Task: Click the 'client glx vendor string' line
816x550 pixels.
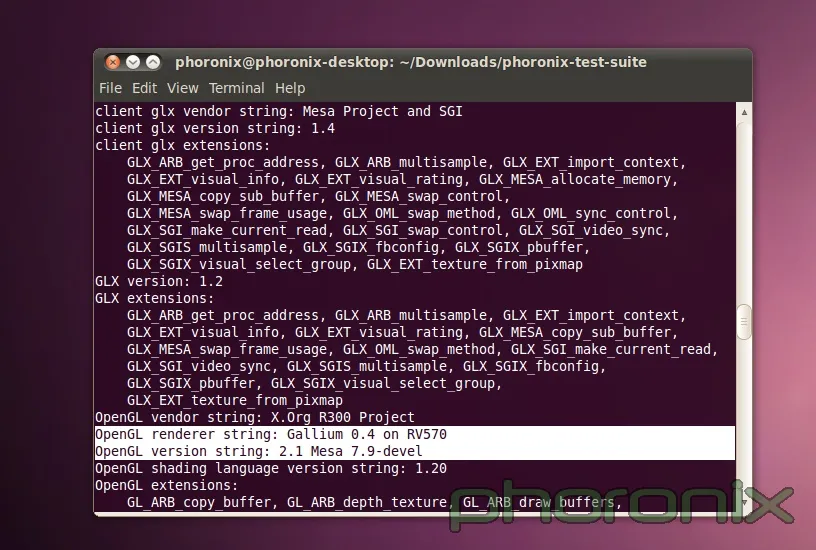Action: click(x=278, y=111)
